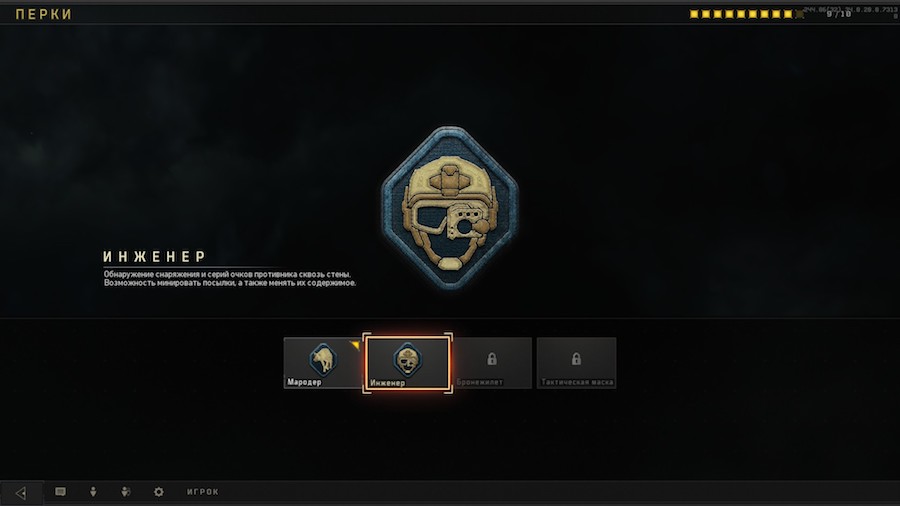The image size is (900, 506).
Task: Click the lock icon on Бронежилет
Action: click(492, 359)
